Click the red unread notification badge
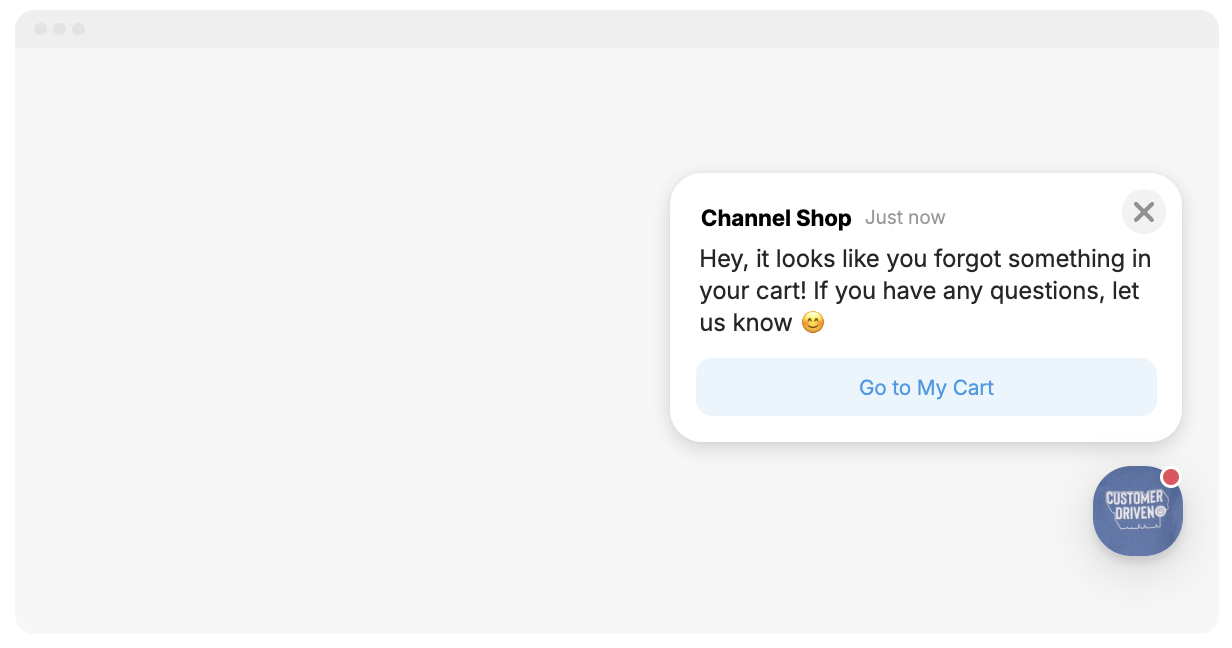Viewport: 1232px width, 648px height. [x=1170, y=477]
